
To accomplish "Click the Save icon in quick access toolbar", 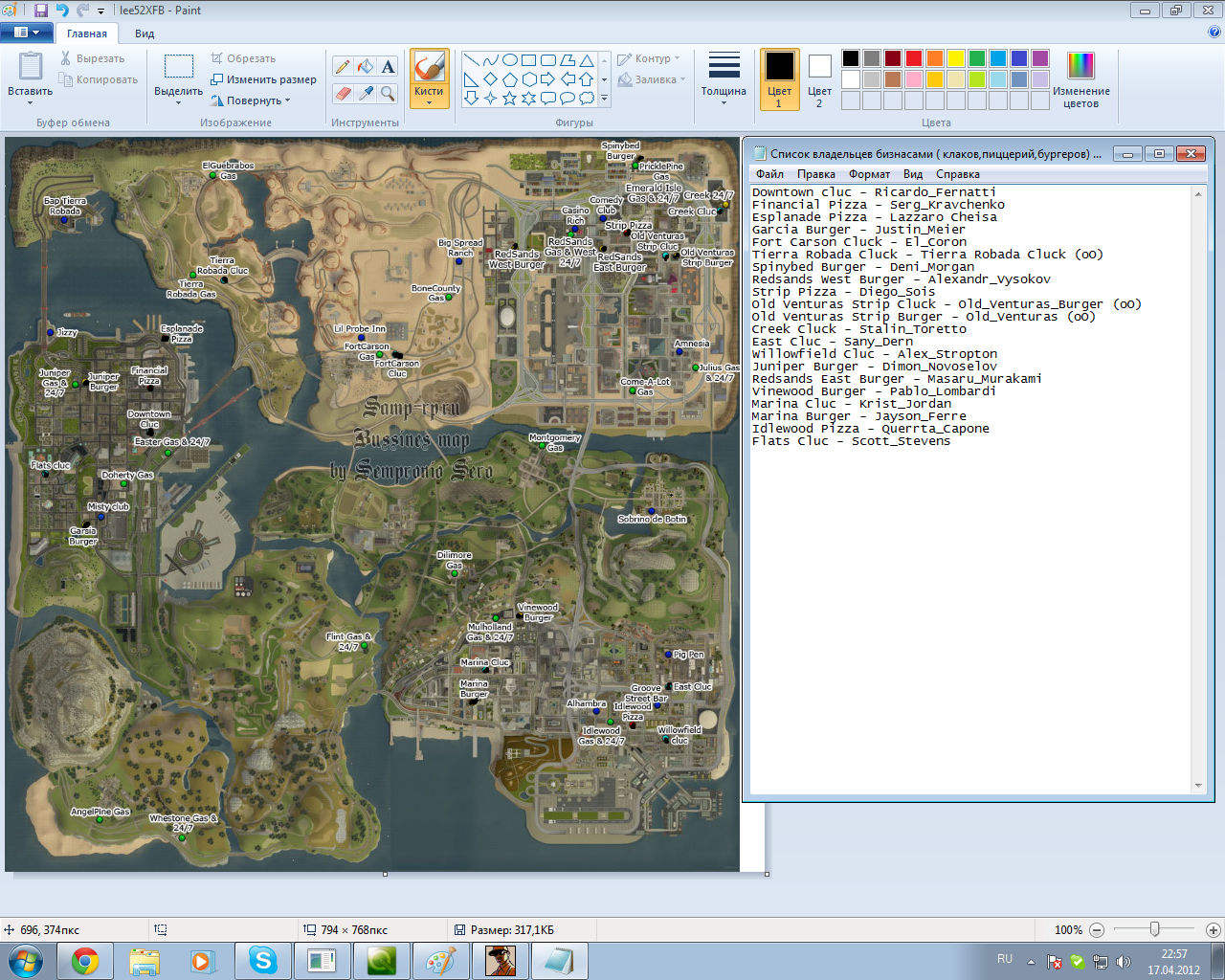I will (41, 11).
